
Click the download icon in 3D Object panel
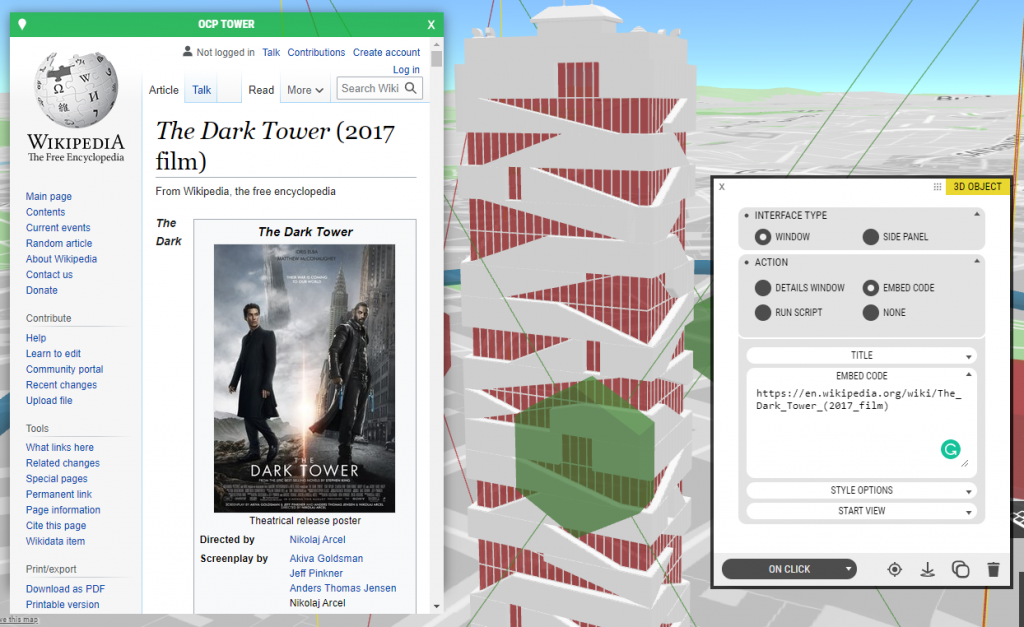coord(927,570)
